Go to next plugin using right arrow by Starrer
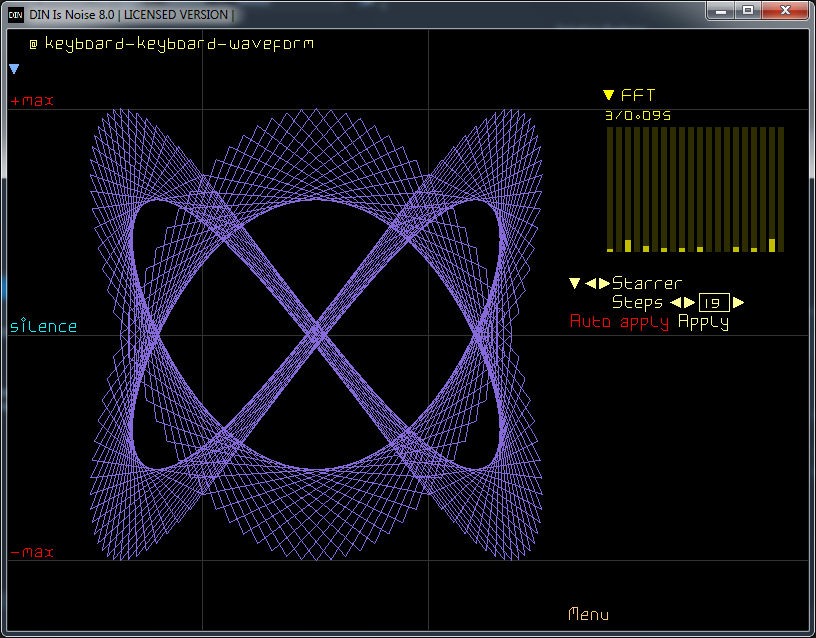The image size is (816, 638). click(x=603, y=284)
